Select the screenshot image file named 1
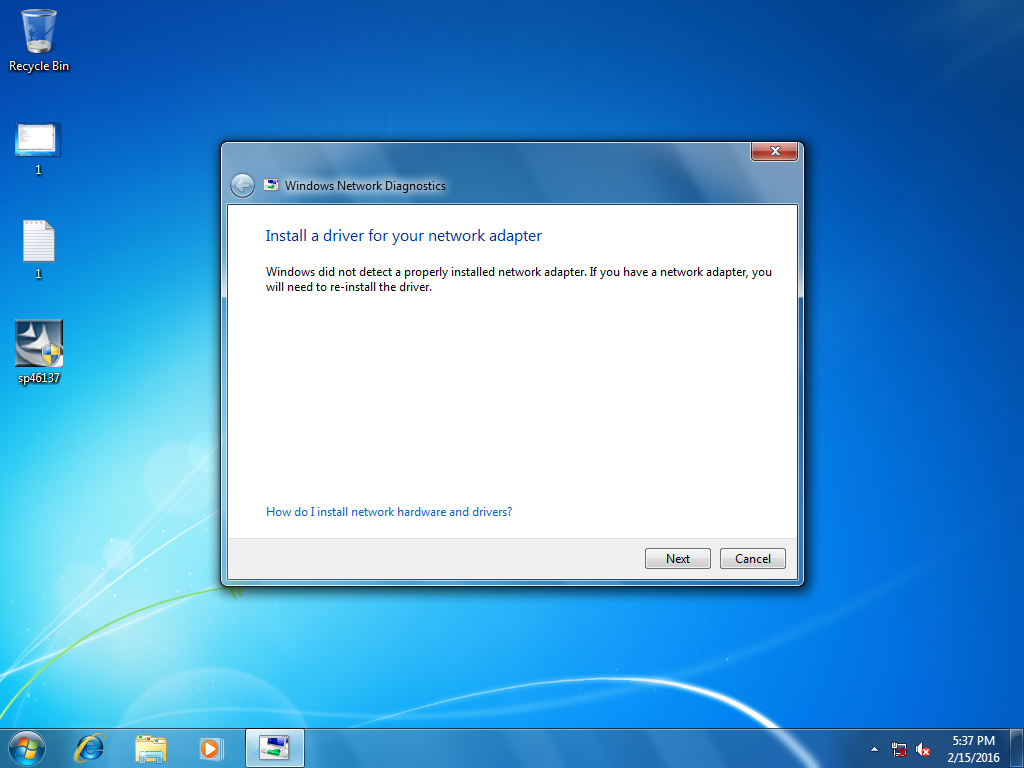 point(38,148)
